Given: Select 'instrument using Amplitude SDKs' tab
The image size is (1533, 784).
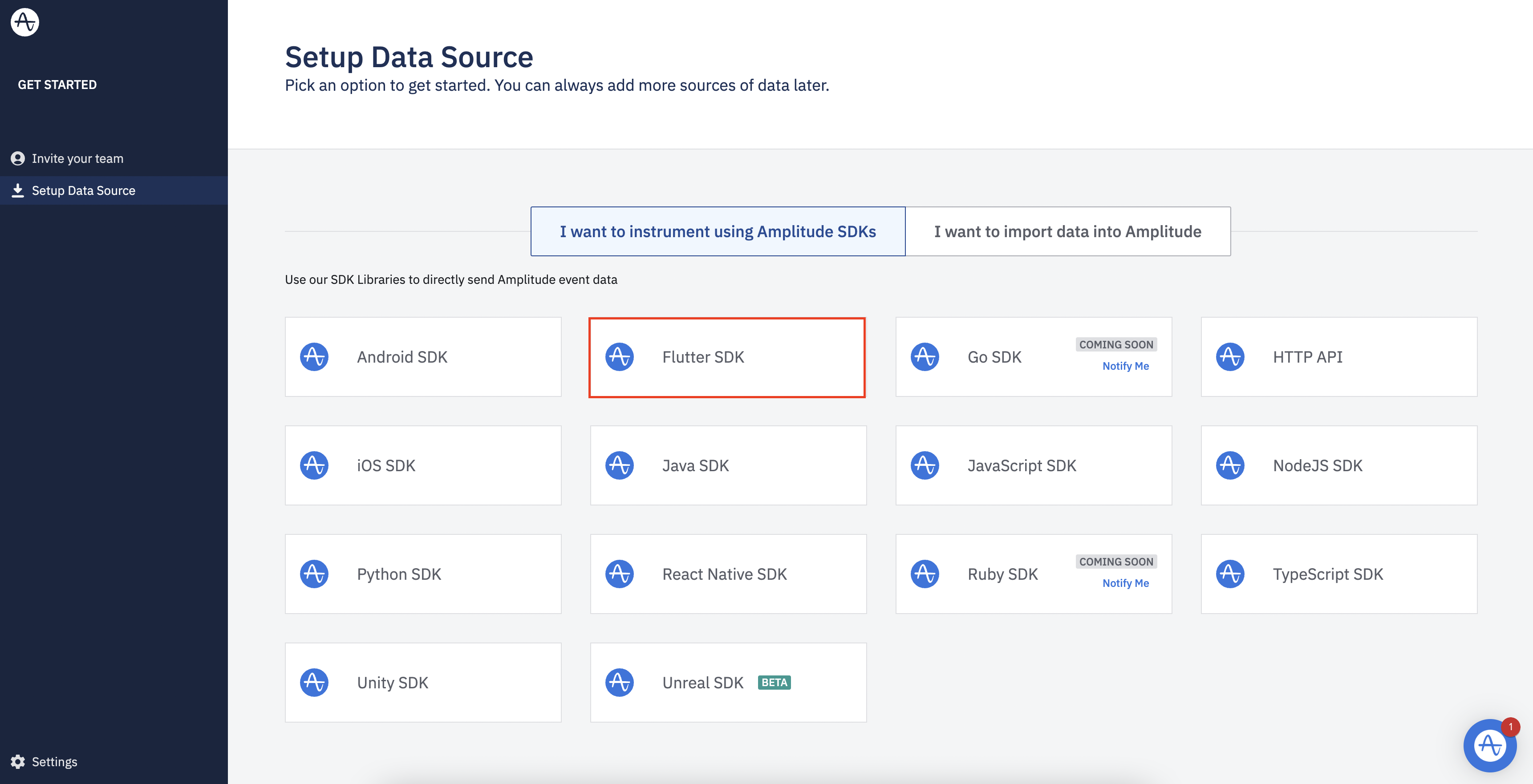Looking at the screenshot, I should 718,231.
